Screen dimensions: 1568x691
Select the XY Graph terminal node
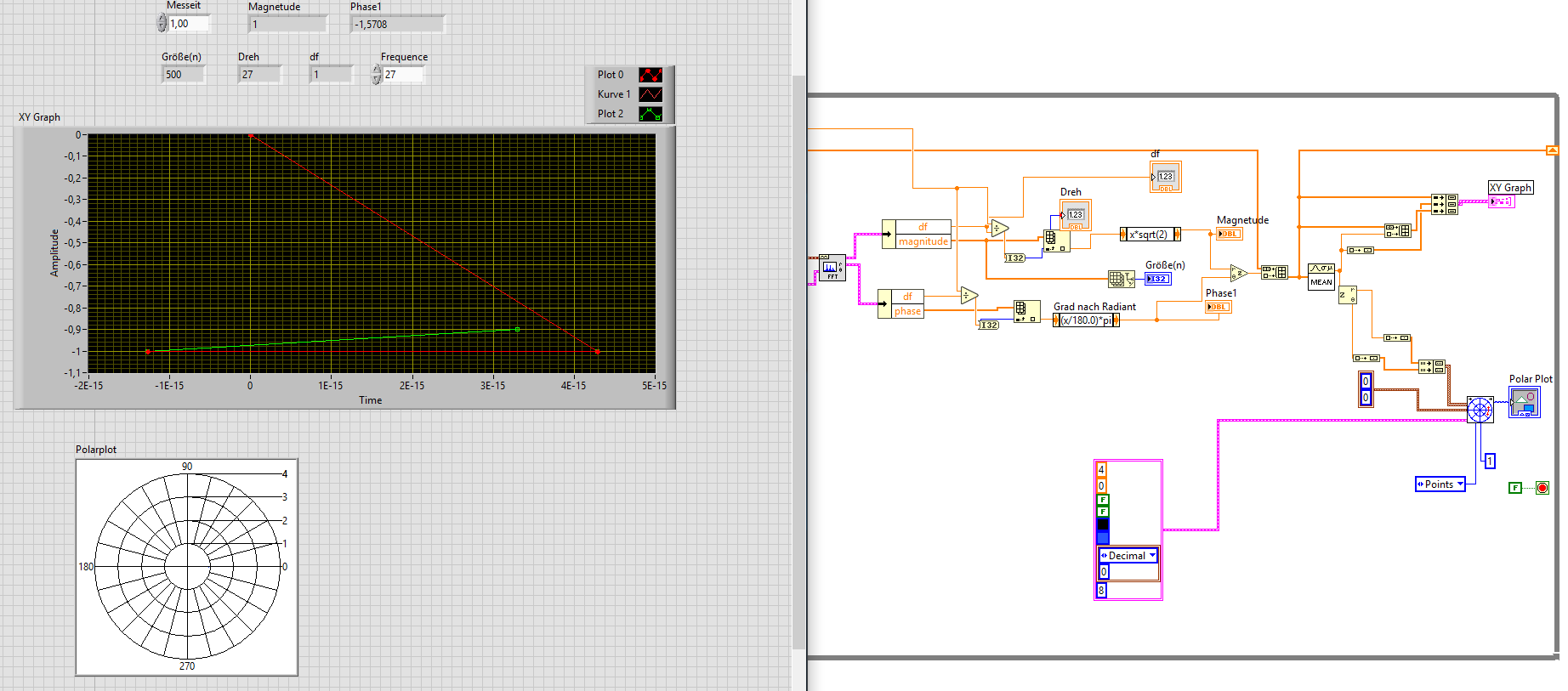[1501, 201]
